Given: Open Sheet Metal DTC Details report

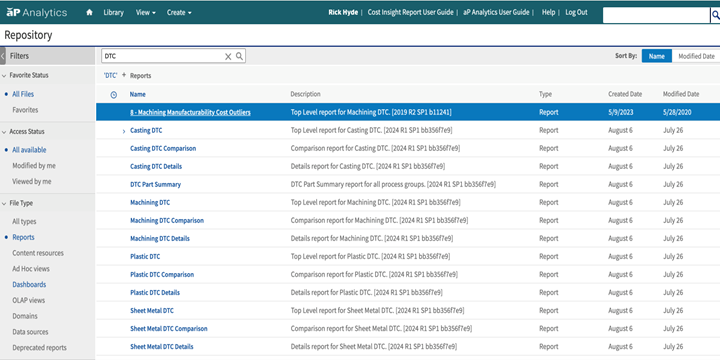Looking at the screenshot, I should (x=162, y=347).
